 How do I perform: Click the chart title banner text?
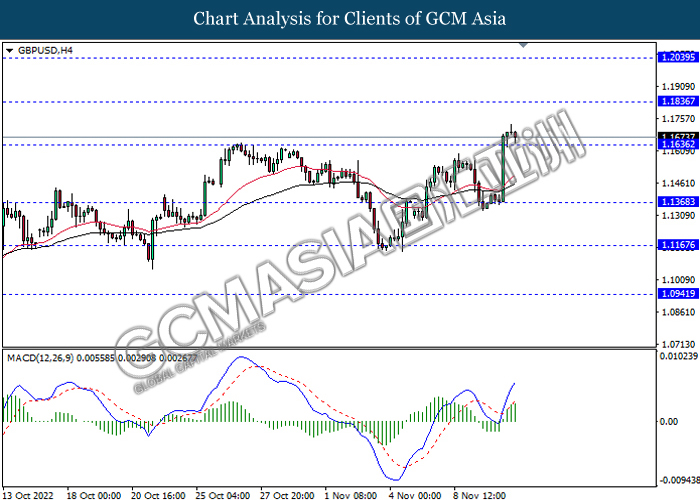tap(349, 19)
